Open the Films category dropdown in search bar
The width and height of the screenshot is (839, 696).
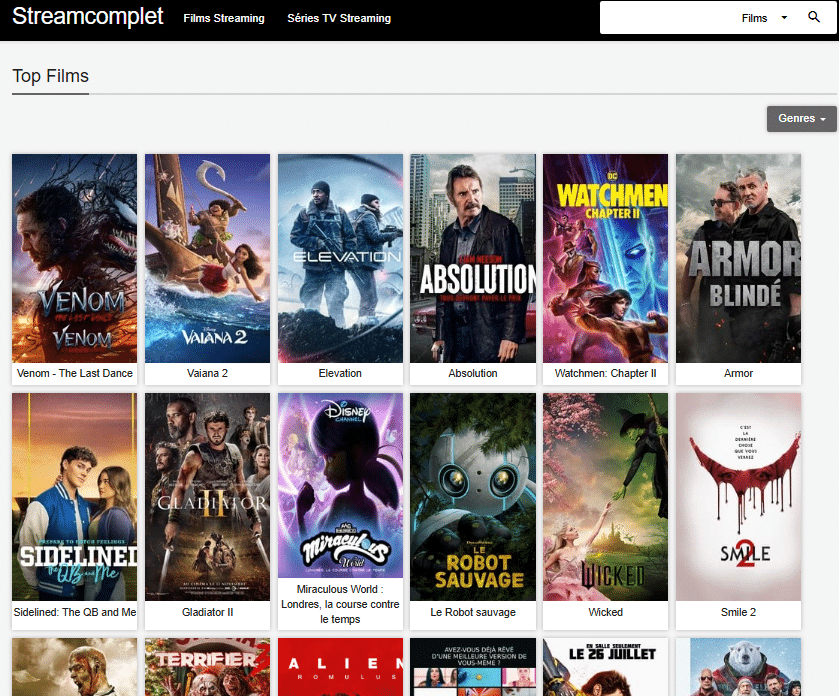(x=764, y=18)
